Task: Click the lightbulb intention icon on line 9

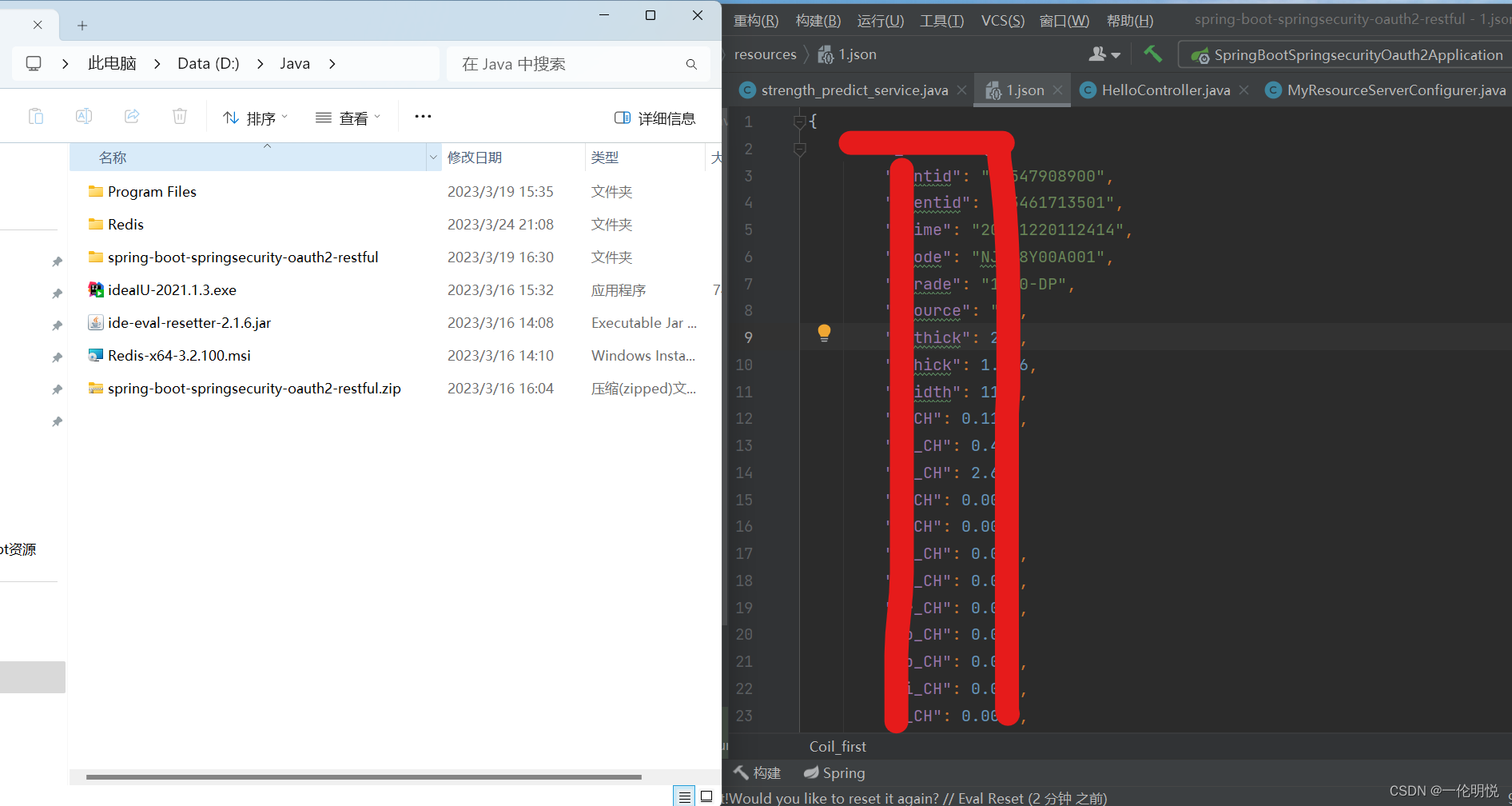Action: (824, 333)
